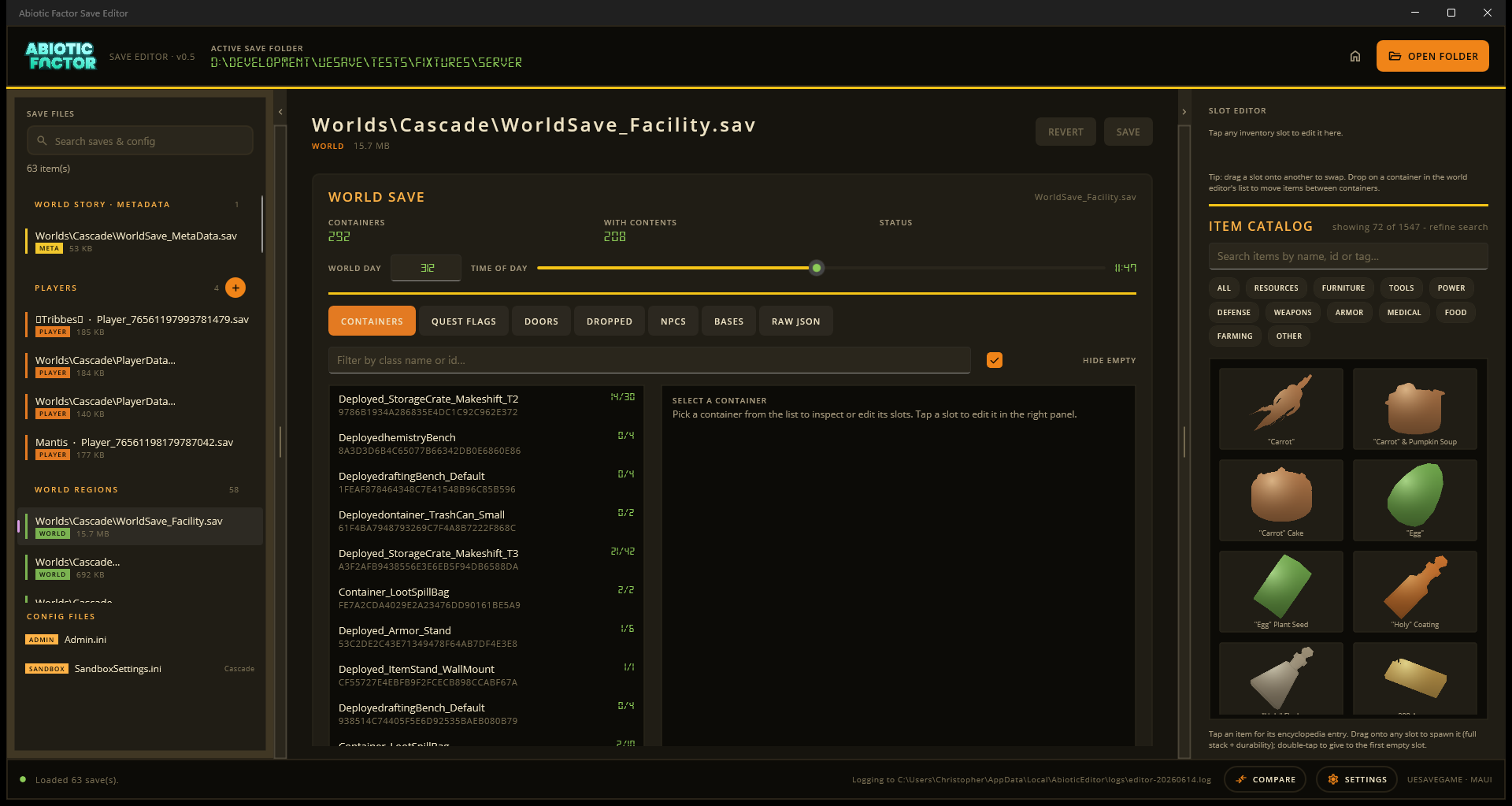
Task: Filter catalog by Medical
Action: 1404,313
